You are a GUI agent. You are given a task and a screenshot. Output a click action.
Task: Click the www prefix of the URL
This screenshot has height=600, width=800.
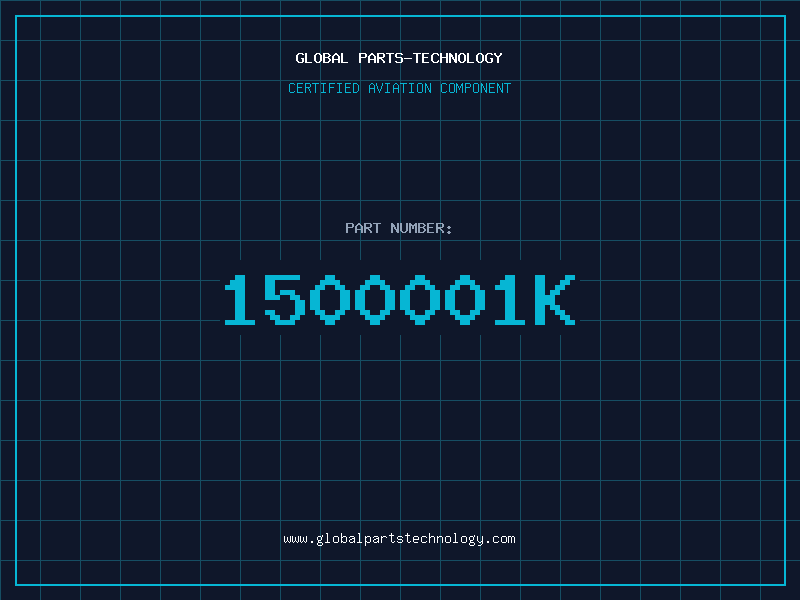[x=295, y=540]
